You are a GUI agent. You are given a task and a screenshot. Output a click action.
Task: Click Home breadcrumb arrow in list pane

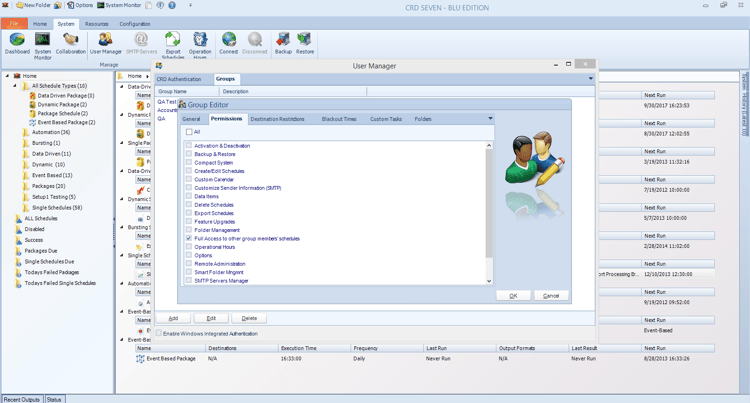(x=147, y=76)
